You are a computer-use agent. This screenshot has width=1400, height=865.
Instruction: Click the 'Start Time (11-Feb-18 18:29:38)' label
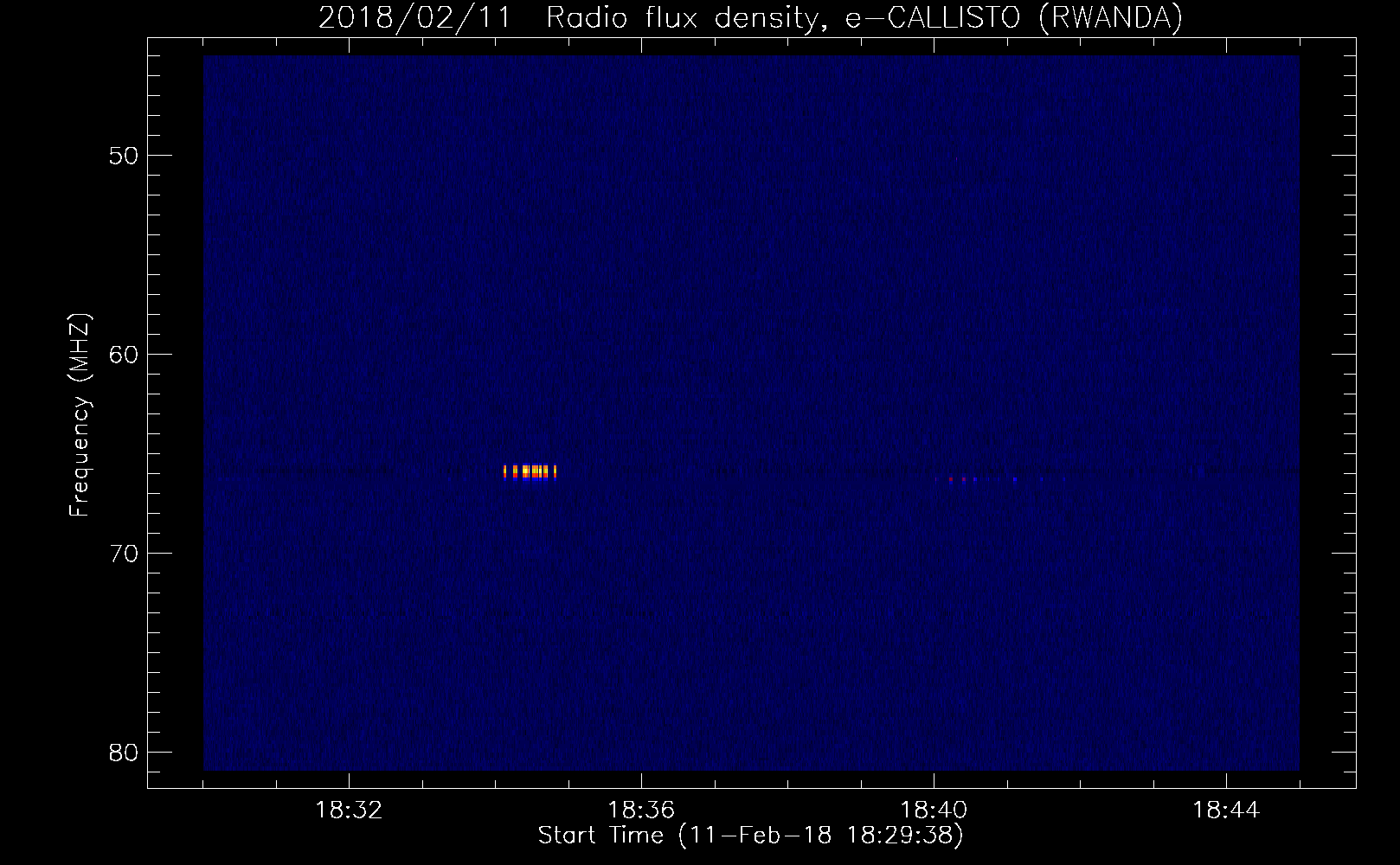(750, 836)
